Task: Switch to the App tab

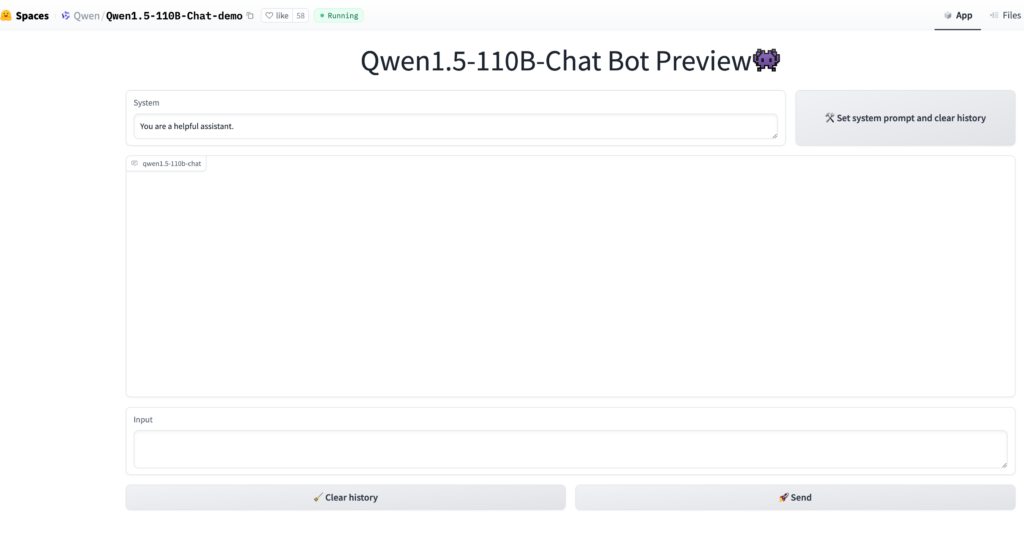Action: pyautogui.click(x=958, y=16)
